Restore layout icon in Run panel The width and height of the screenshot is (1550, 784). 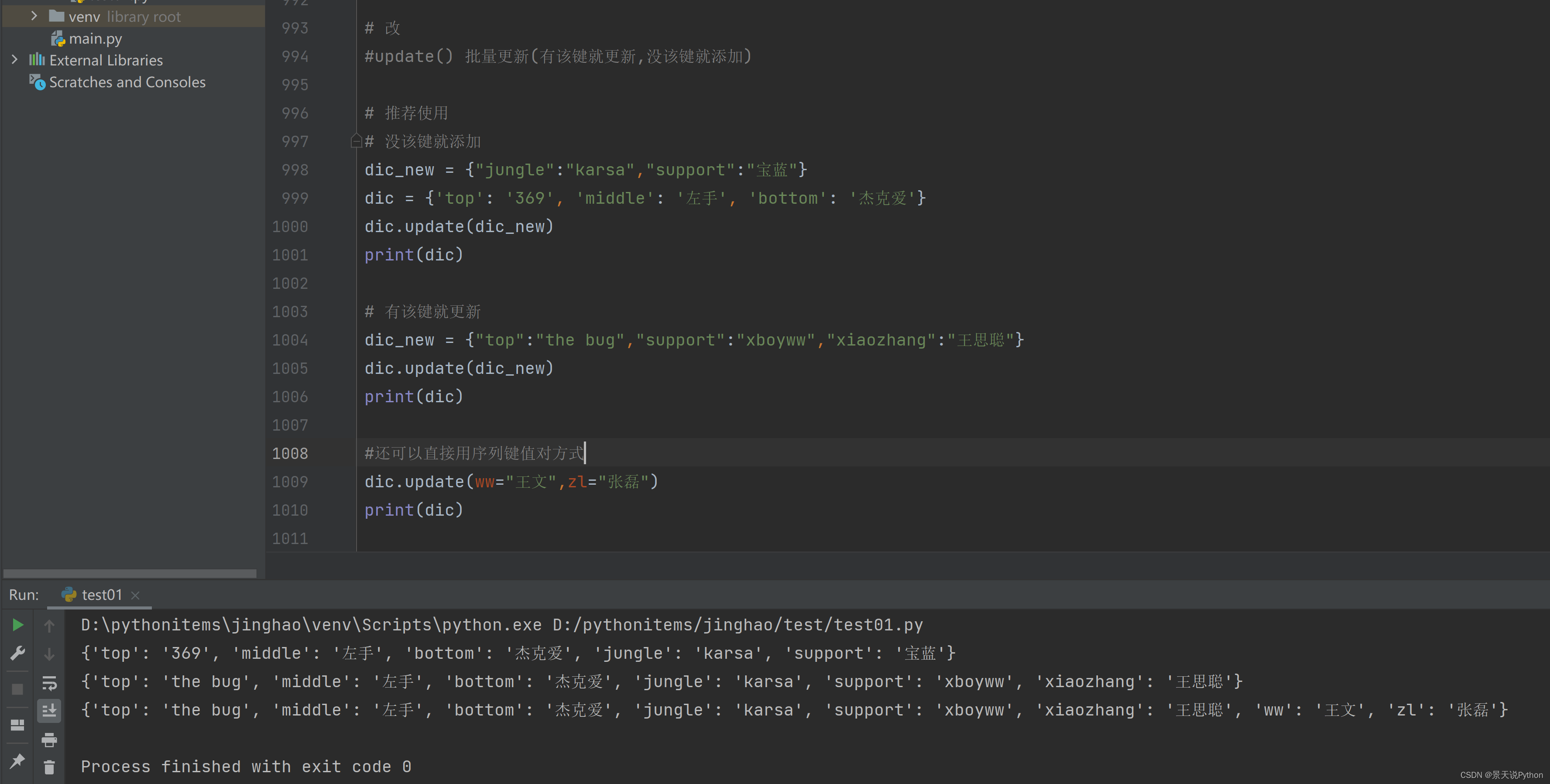pyautogui.click(x=17, y=725)
